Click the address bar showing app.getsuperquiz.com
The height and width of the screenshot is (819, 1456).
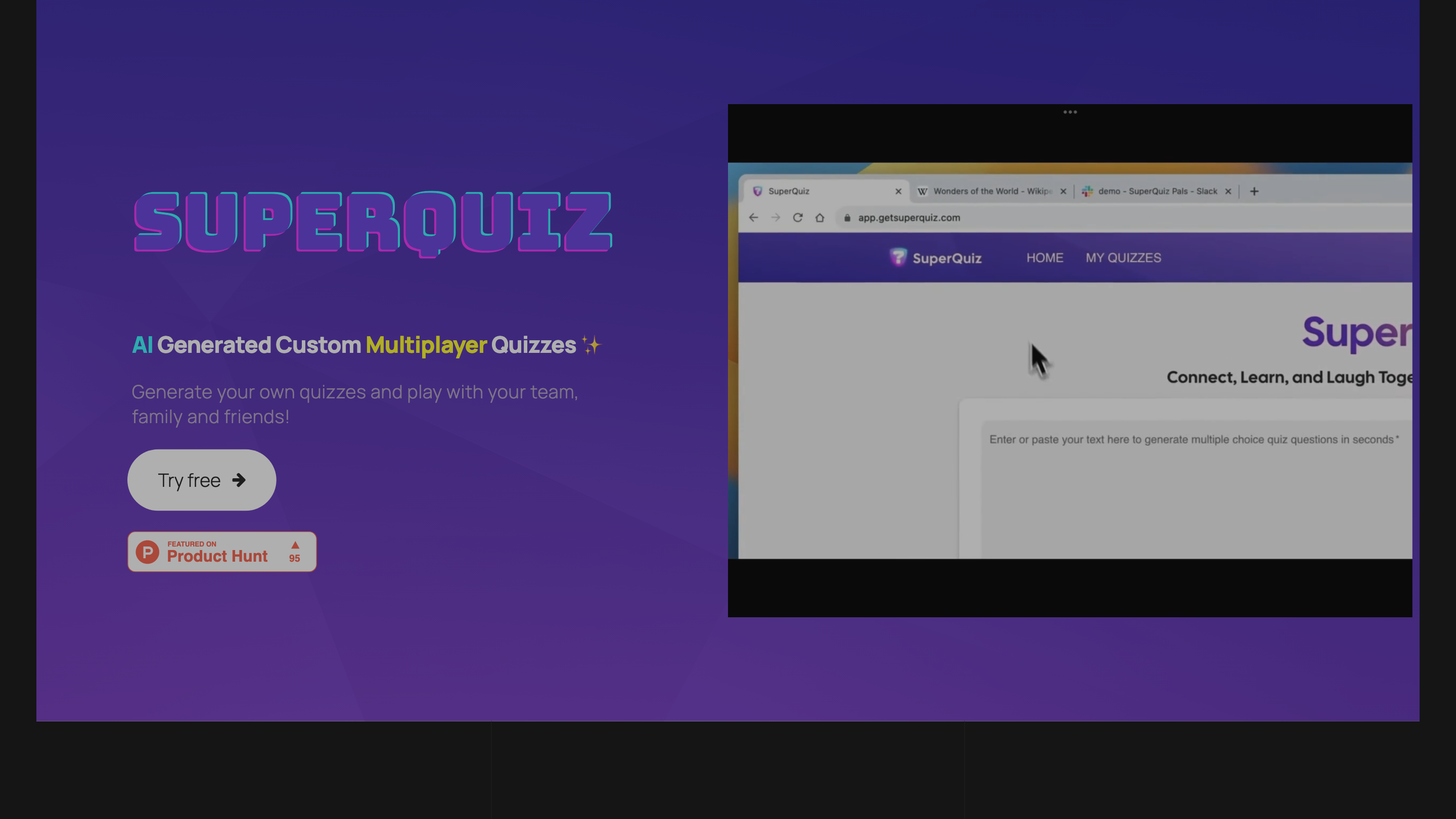[909, 217]
